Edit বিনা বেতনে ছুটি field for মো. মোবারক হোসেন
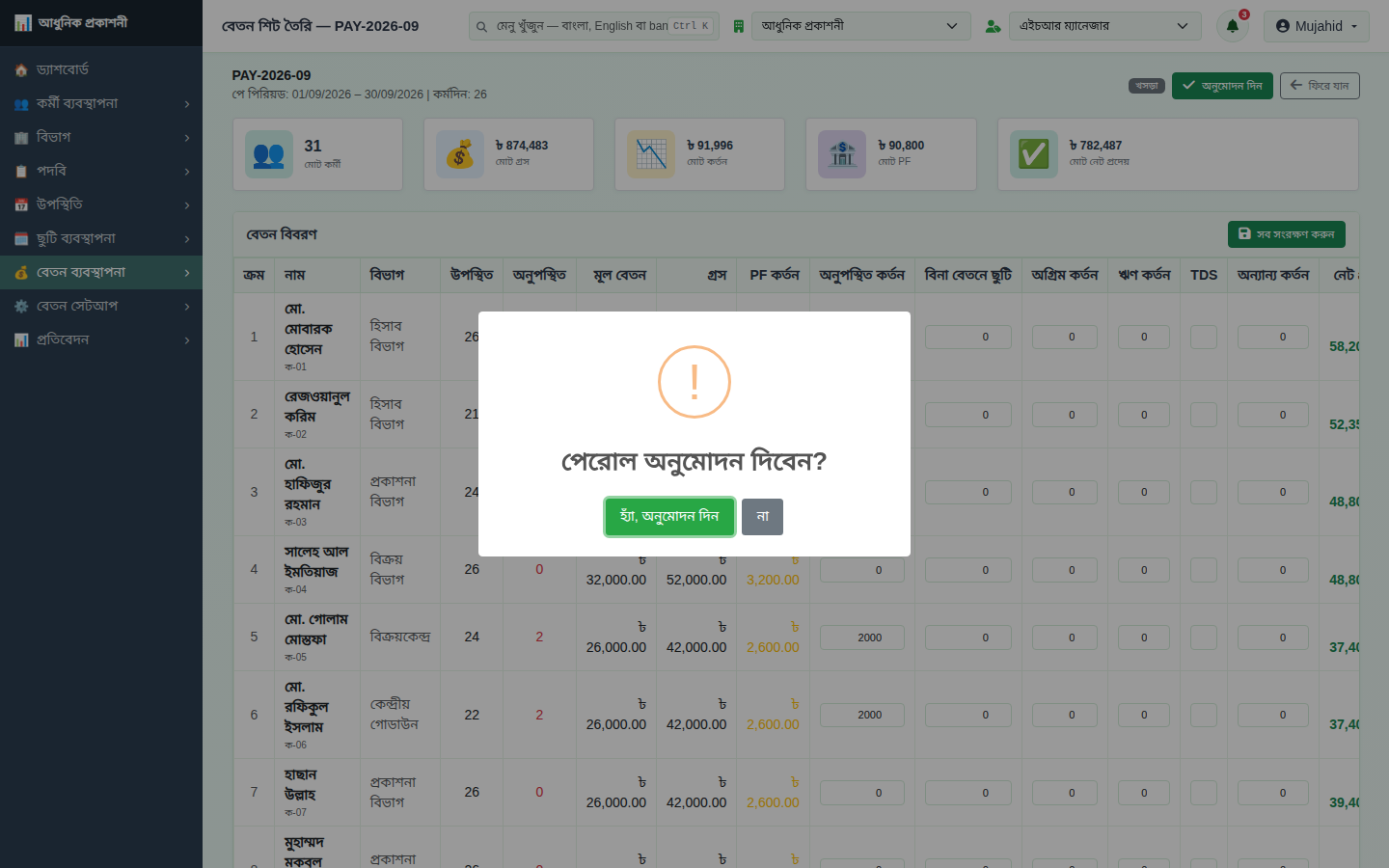This screenshot has height=868, width=1389. (x=968, y=337)
